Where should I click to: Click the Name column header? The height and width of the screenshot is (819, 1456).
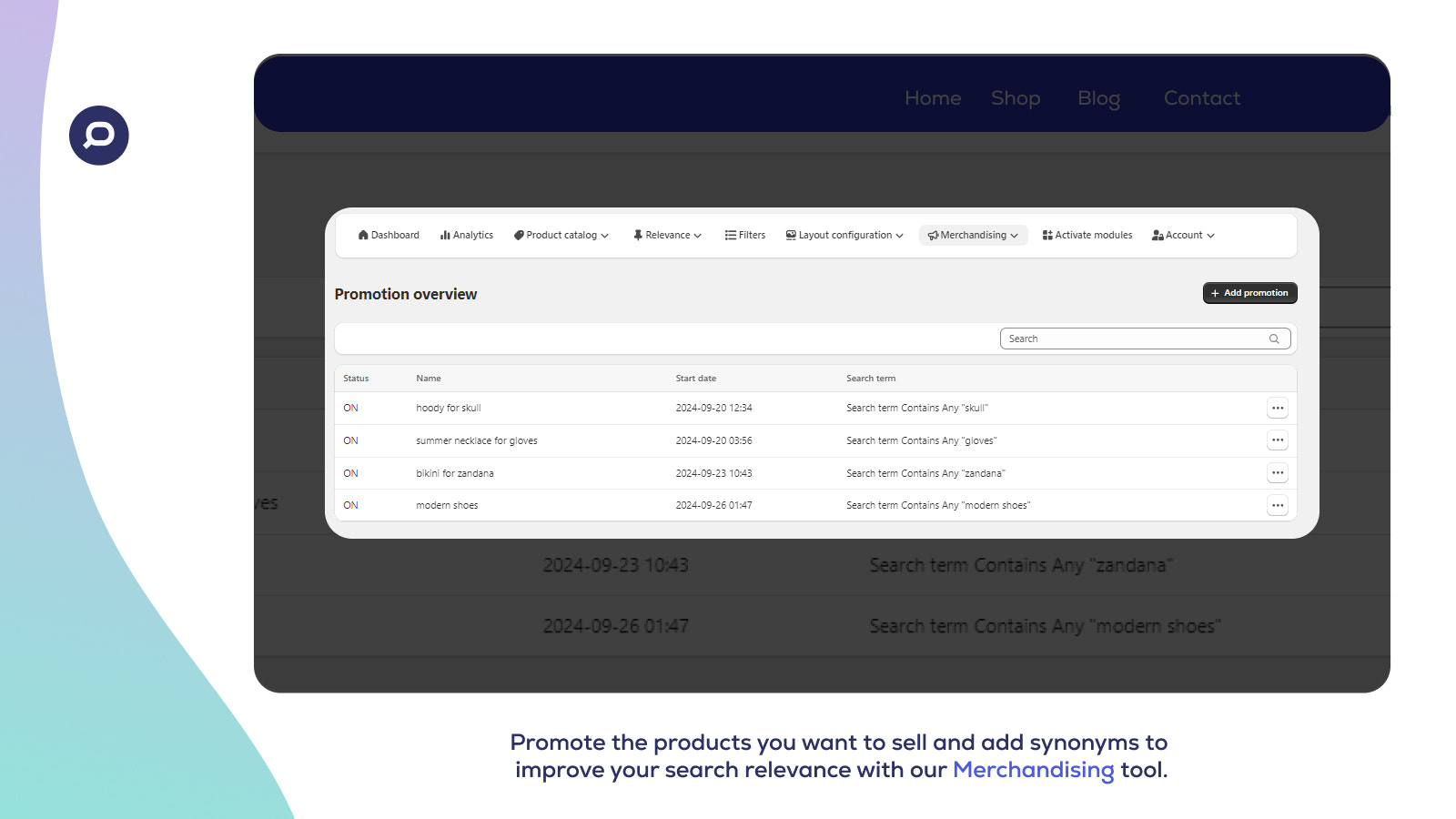429,379
